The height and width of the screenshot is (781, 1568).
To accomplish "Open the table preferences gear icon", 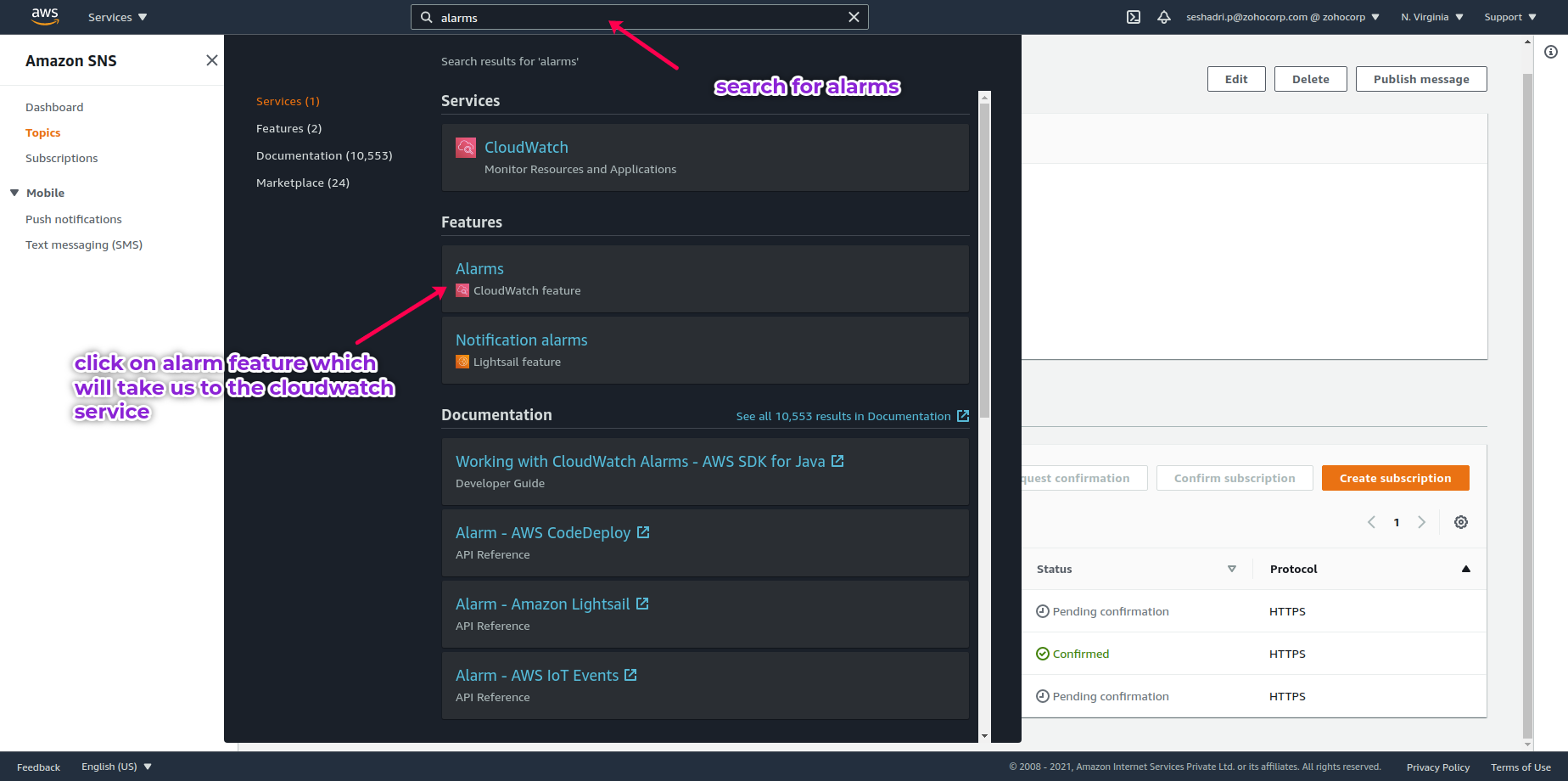I will click(x=1461, y=522).
